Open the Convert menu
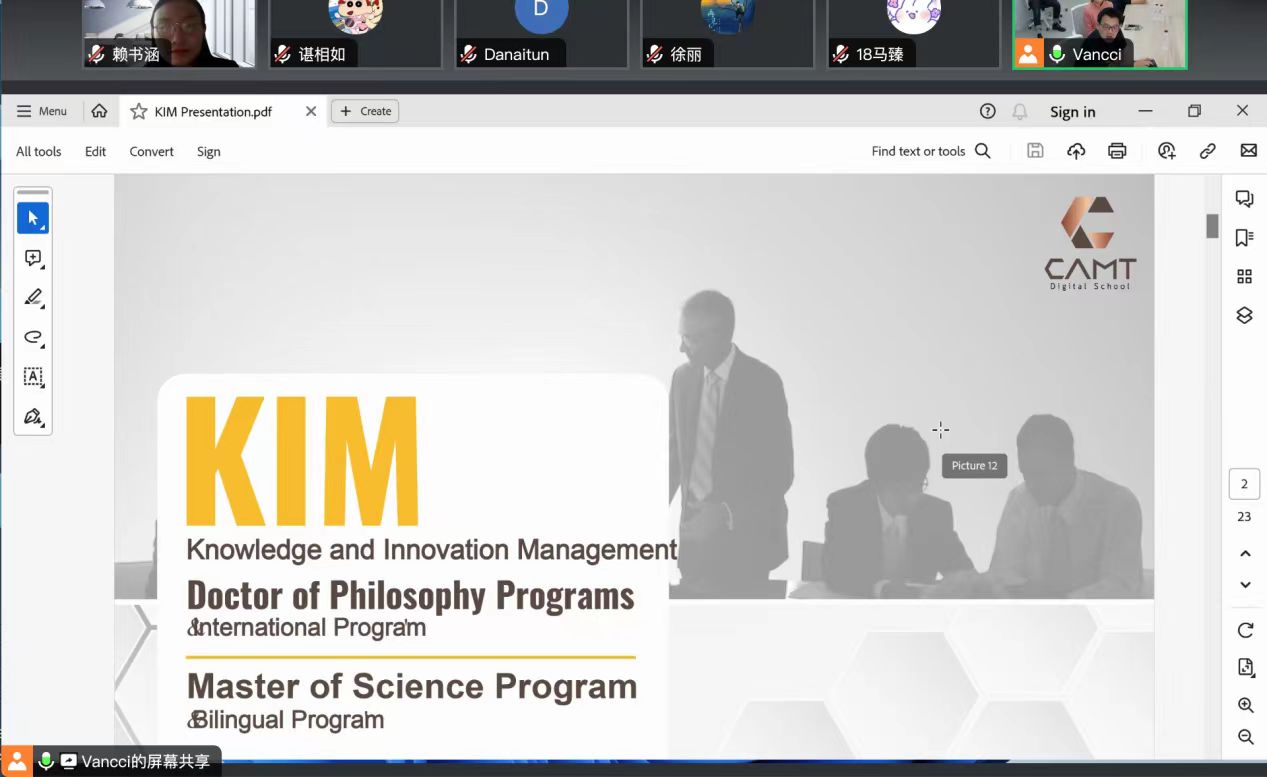 click(x=151, y=152)
